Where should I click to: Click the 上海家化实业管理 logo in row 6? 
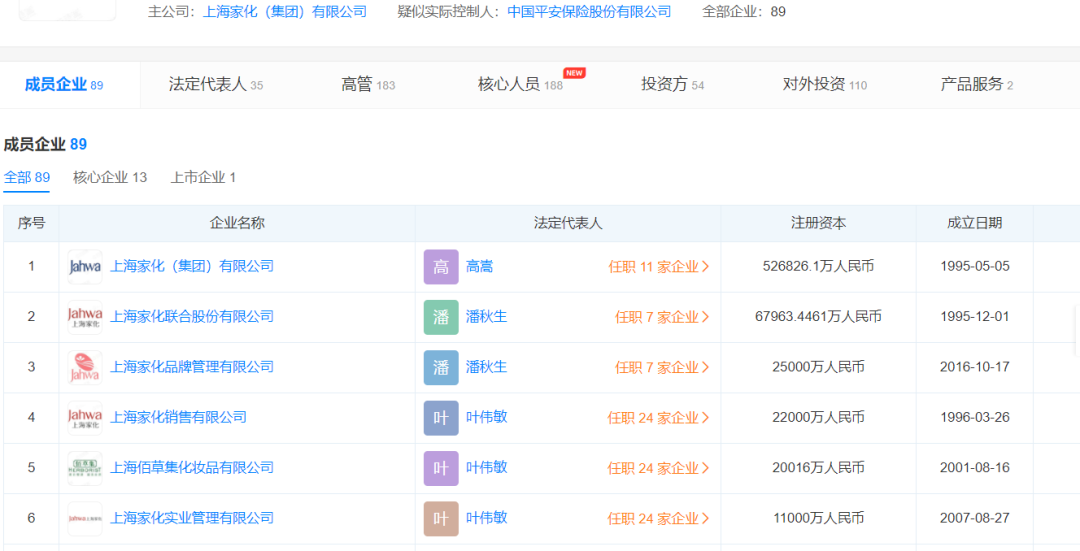pyautogui.click(x=85, y=518)
